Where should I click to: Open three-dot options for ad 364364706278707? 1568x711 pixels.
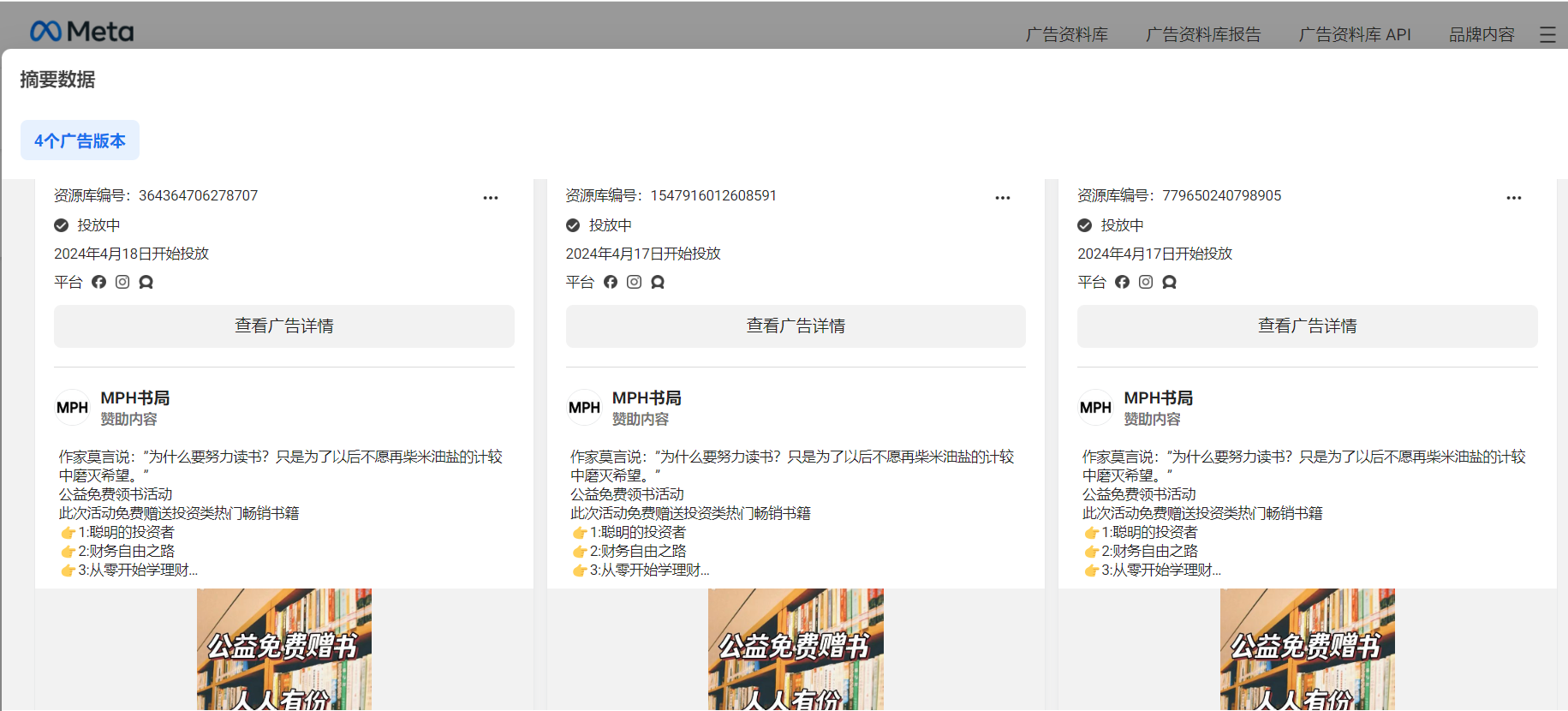(491, 198)
